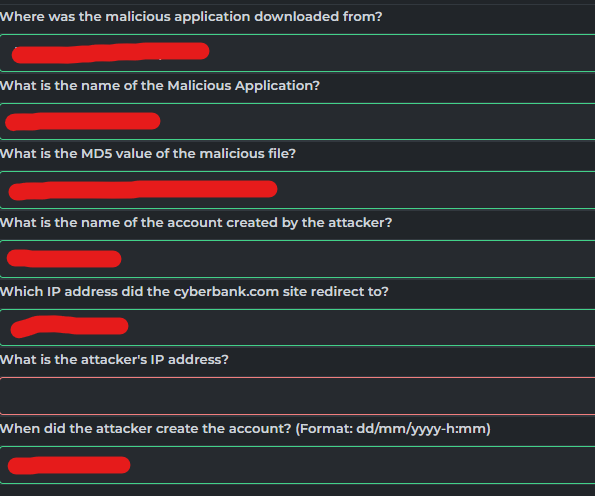Select the account creation date answer field

pos(298,465)
